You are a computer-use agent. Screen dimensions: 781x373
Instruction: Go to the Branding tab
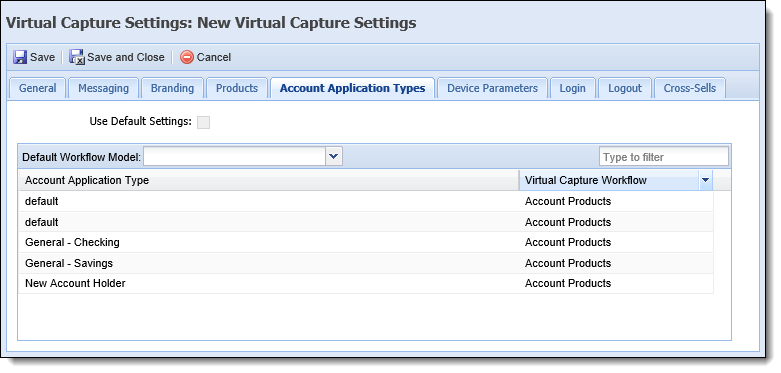tap(172, 89)
